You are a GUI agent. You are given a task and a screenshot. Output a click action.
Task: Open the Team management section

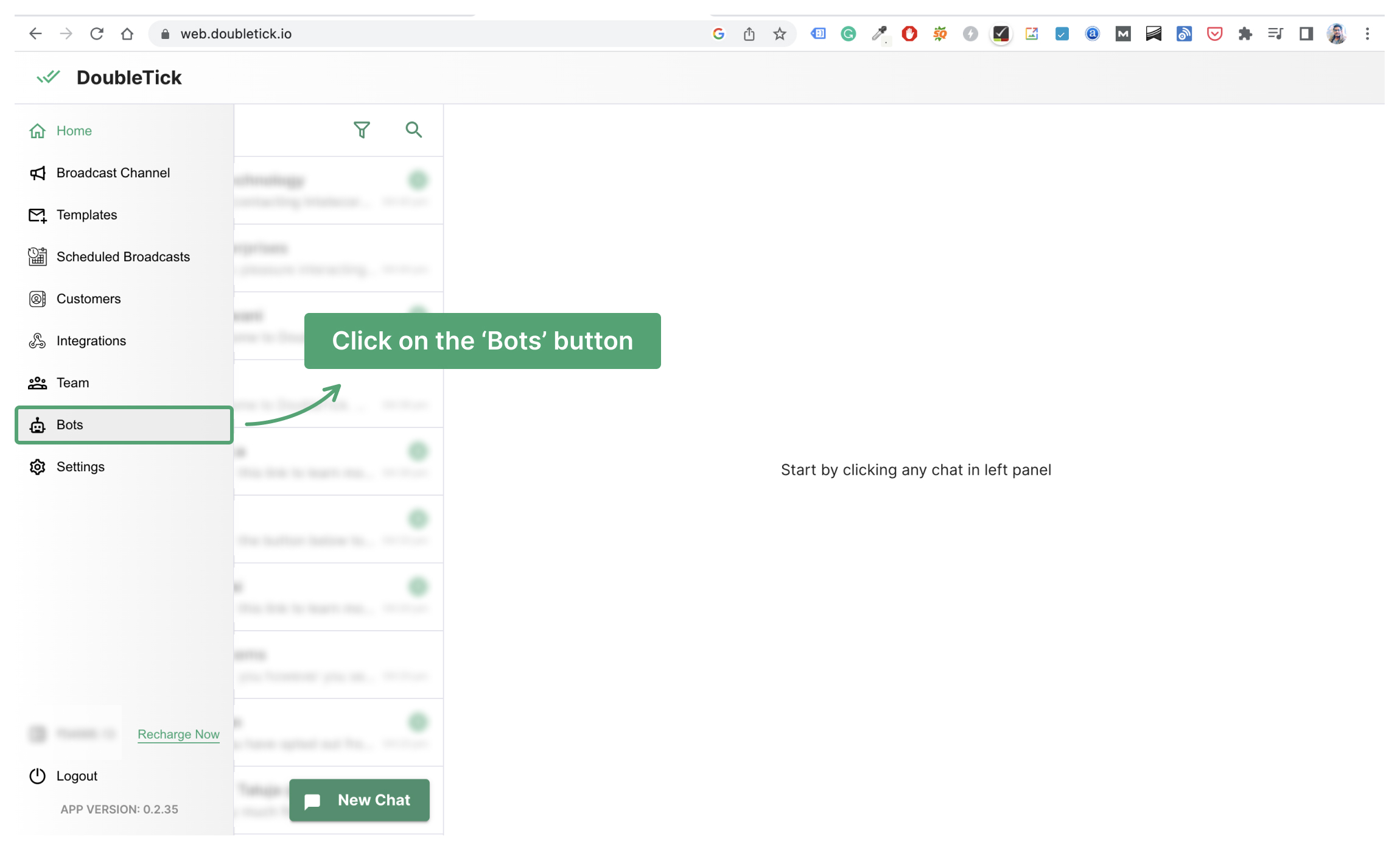pyautogui.click(x=72, y=382)
